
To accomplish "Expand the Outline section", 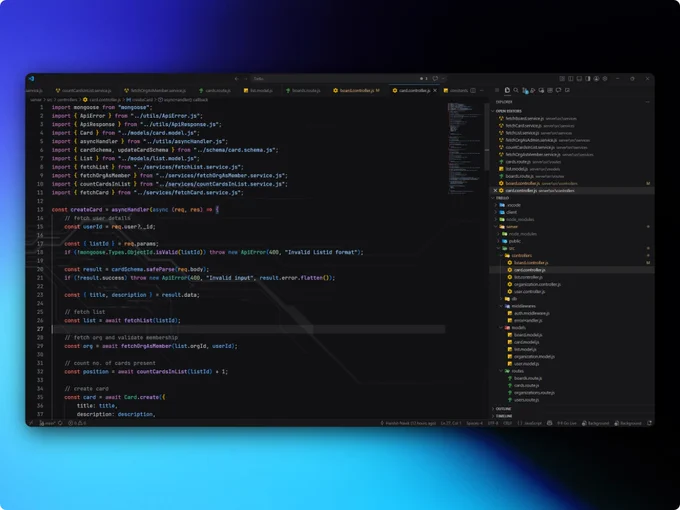I will (503, 409).
